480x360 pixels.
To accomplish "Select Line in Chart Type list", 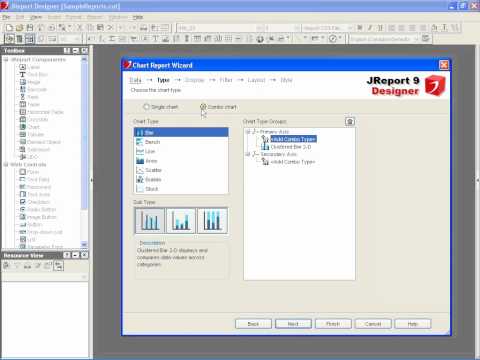I will tap(181, 151).
